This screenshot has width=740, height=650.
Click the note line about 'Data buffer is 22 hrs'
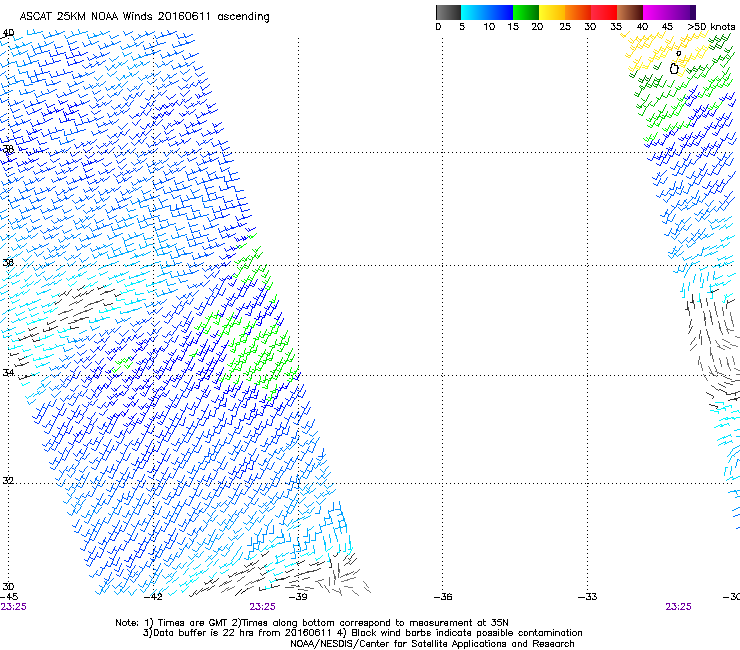point(362,633)
